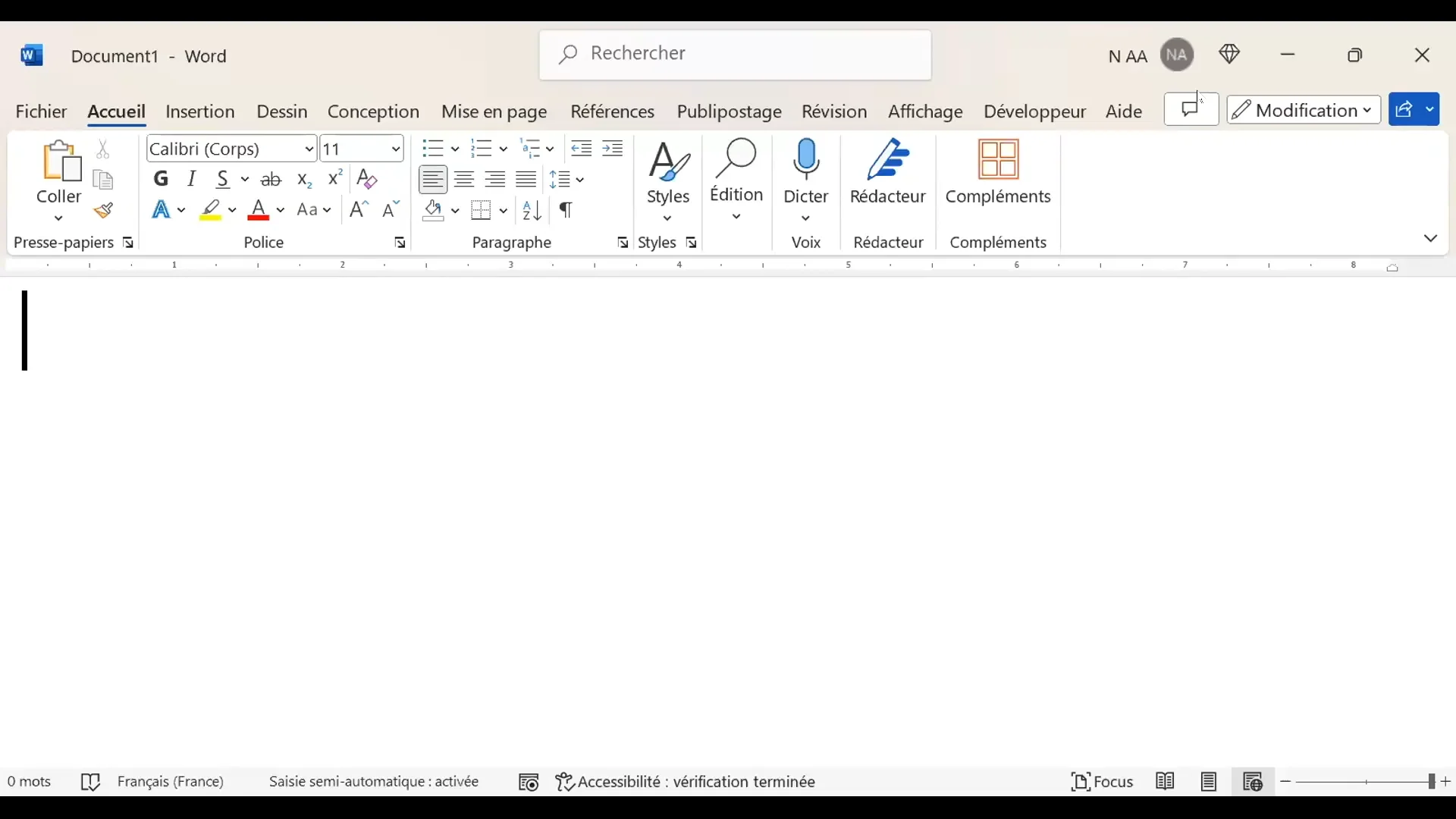Open Paragraphe dialog launcher
The width and height of the screenshot is (1456, 819).
point(623,243)
